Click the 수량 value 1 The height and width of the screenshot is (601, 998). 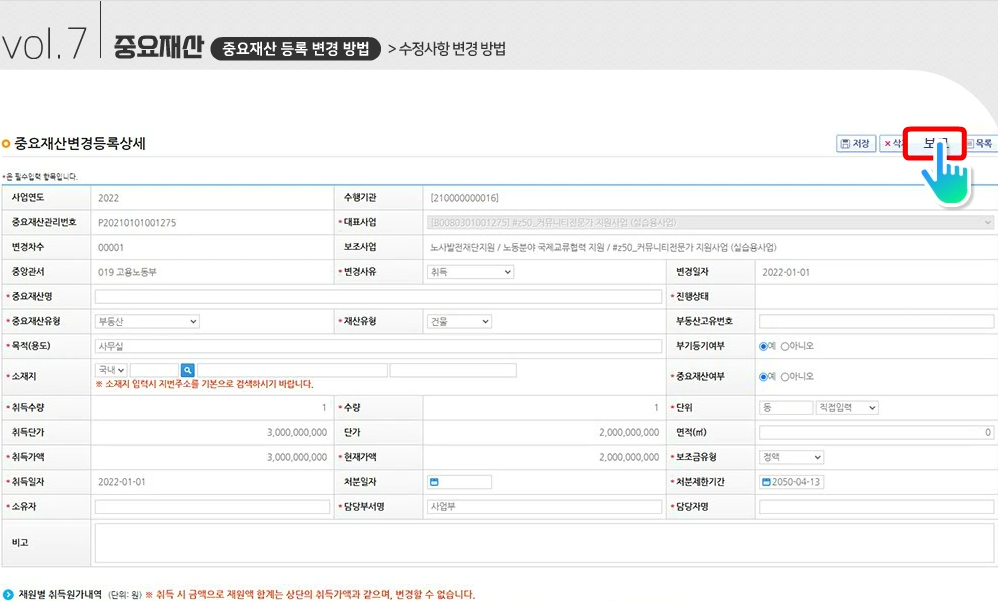click(x=656, y=407)
